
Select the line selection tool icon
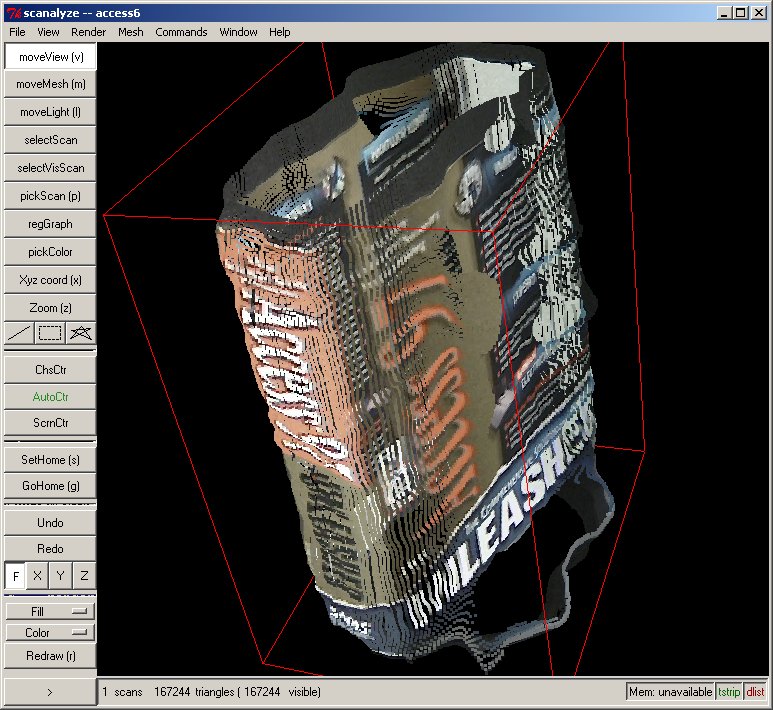pyautogui.click(x=19, y=333)
